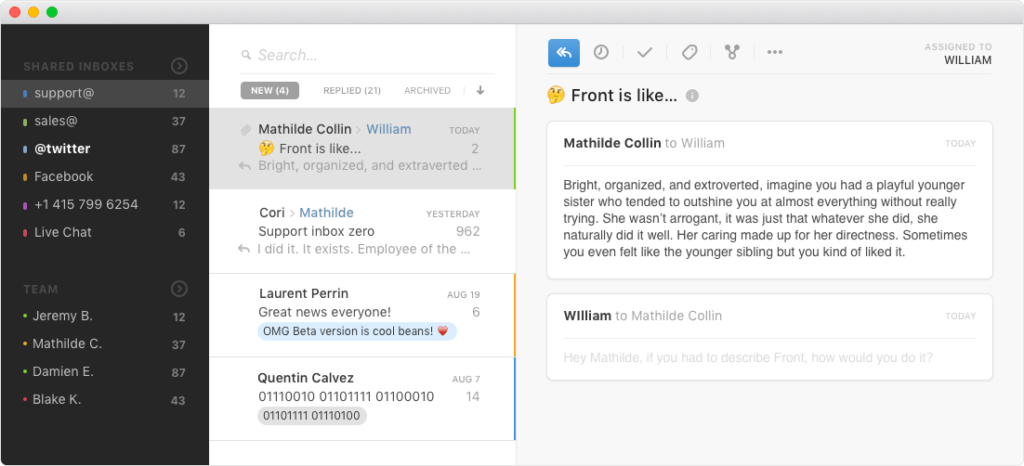Click the blue reply-all button
The width and height of the screenshot is (1024, 466).
(x=564, y=53)
